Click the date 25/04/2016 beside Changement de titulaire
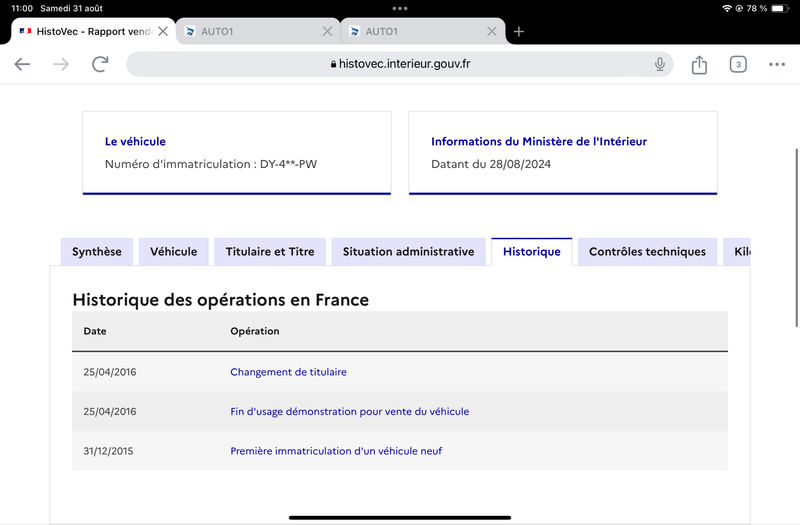This screenshot has height=525, width=800. (x=110, y=372)
